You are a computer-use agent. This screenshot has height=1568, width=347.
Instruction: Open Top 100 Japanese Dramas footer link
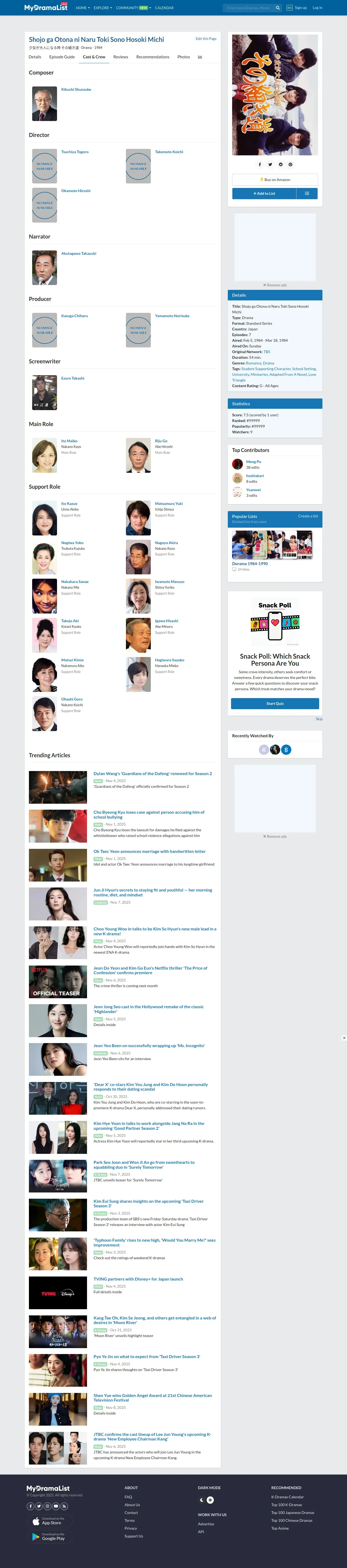coord(293,1513)
